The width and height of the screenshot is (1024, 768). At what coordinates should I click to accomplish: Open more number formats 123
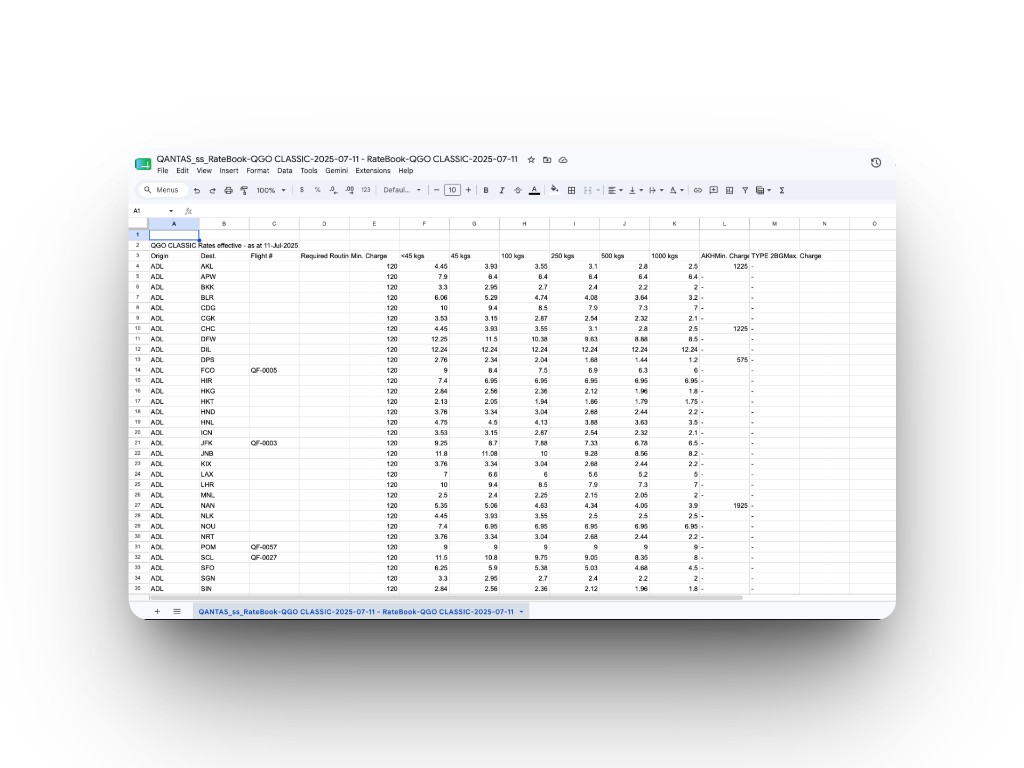click(366, 190)
